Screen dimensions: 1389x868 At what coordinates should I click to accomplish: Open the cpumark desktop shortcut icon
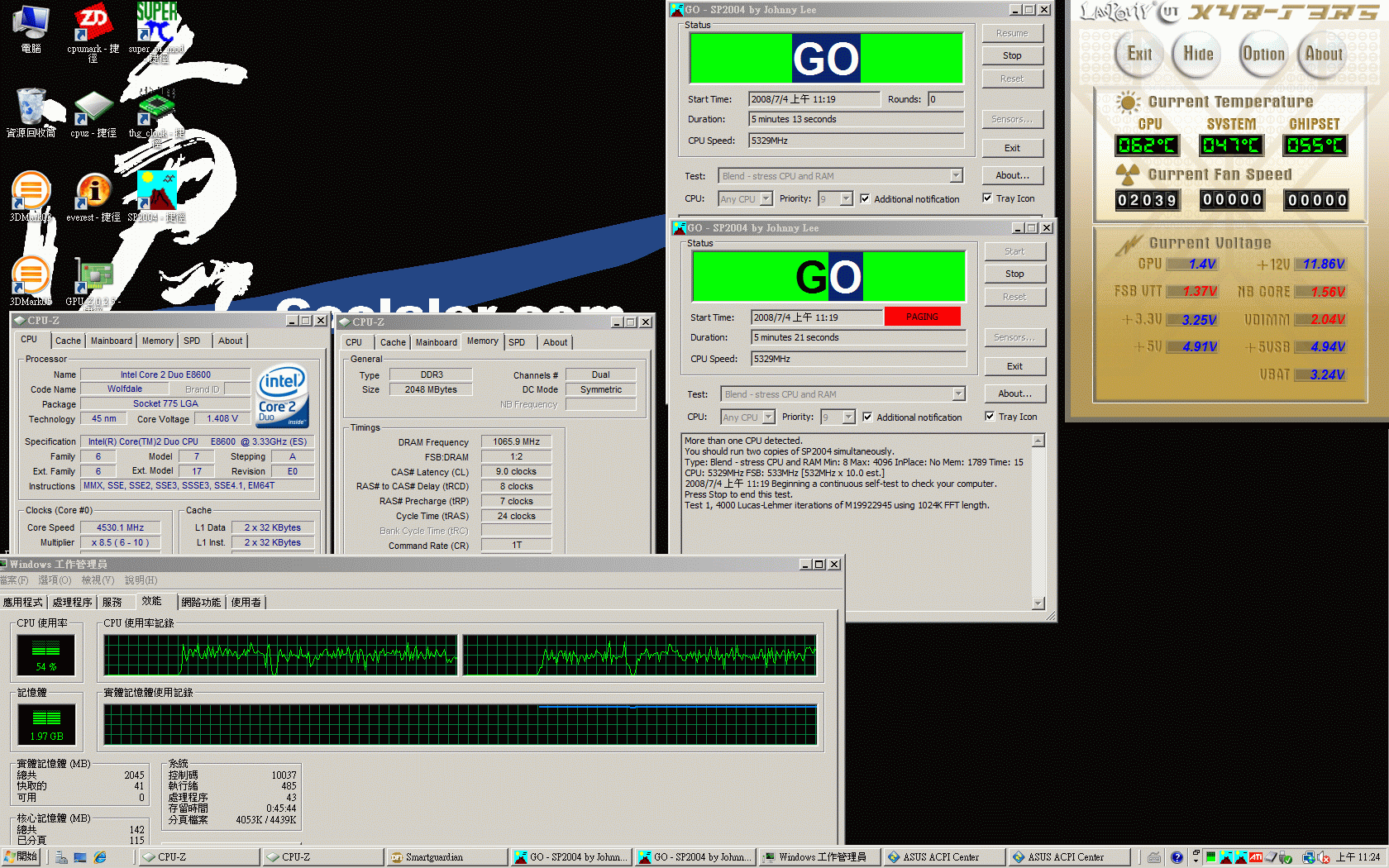[93, 22]
